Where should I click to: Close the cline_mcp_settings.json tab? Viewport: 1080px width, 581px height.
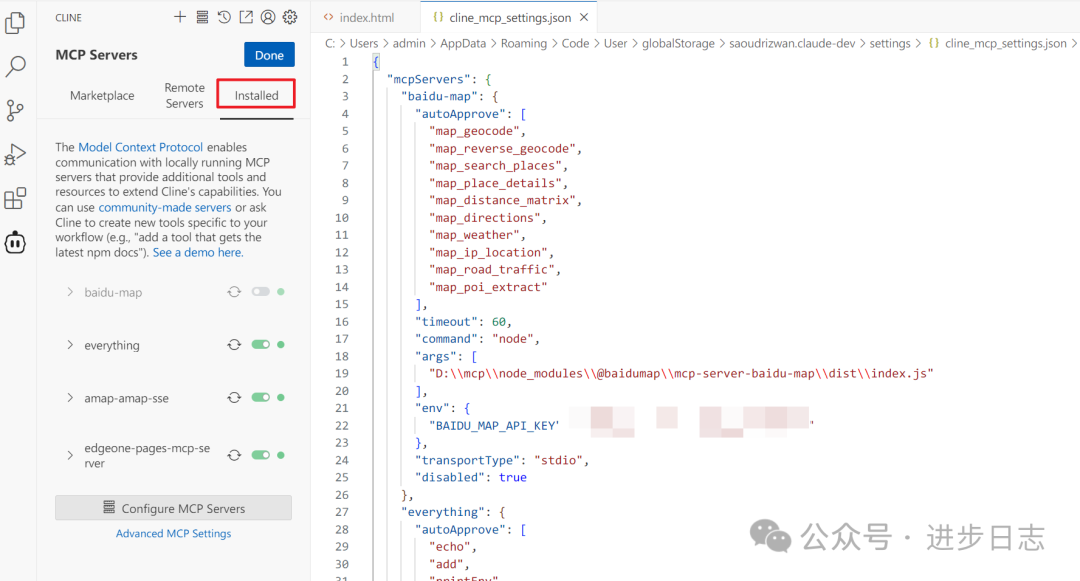584,17
